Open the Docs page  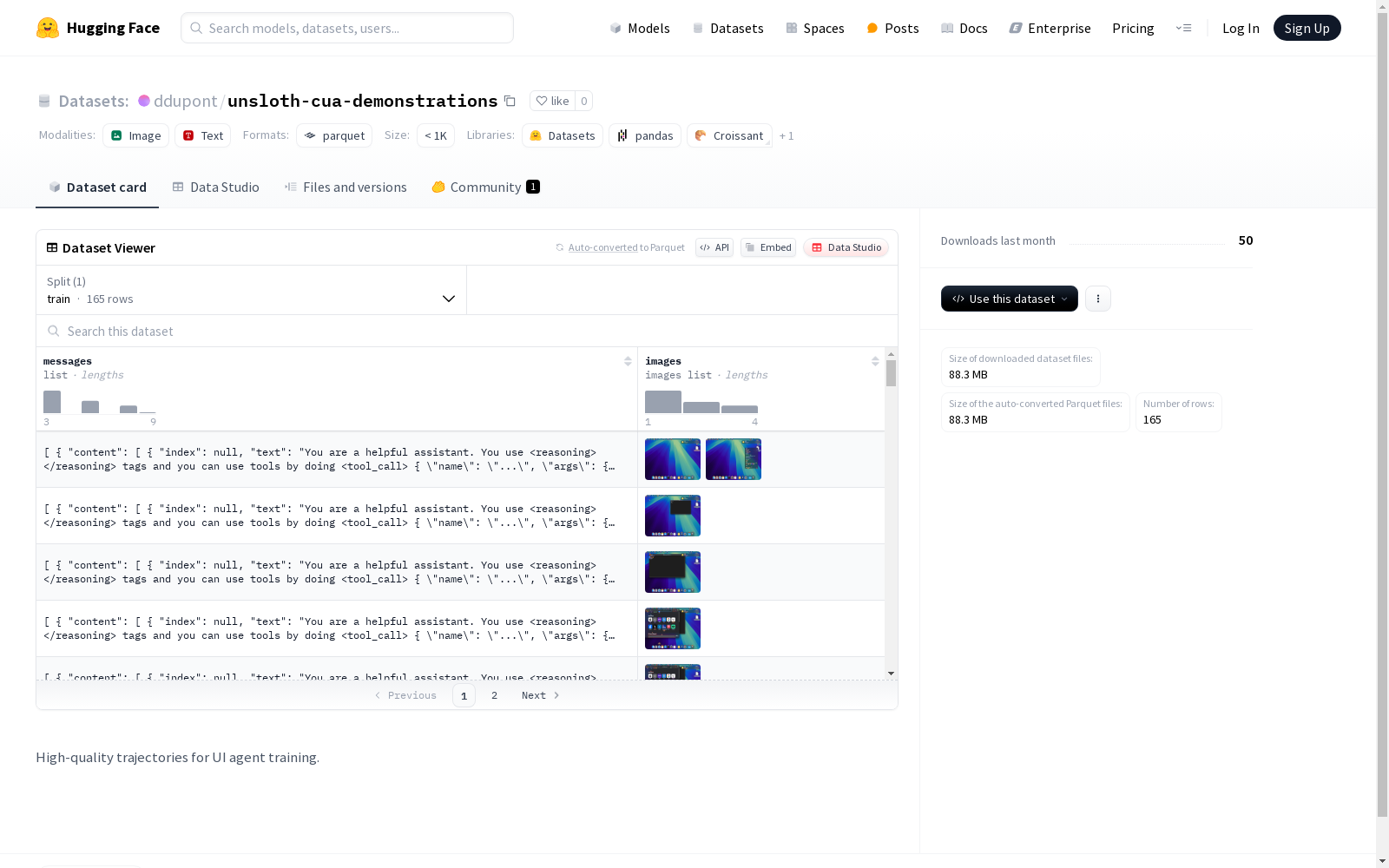pyautogui.click(x=964, y=28)
